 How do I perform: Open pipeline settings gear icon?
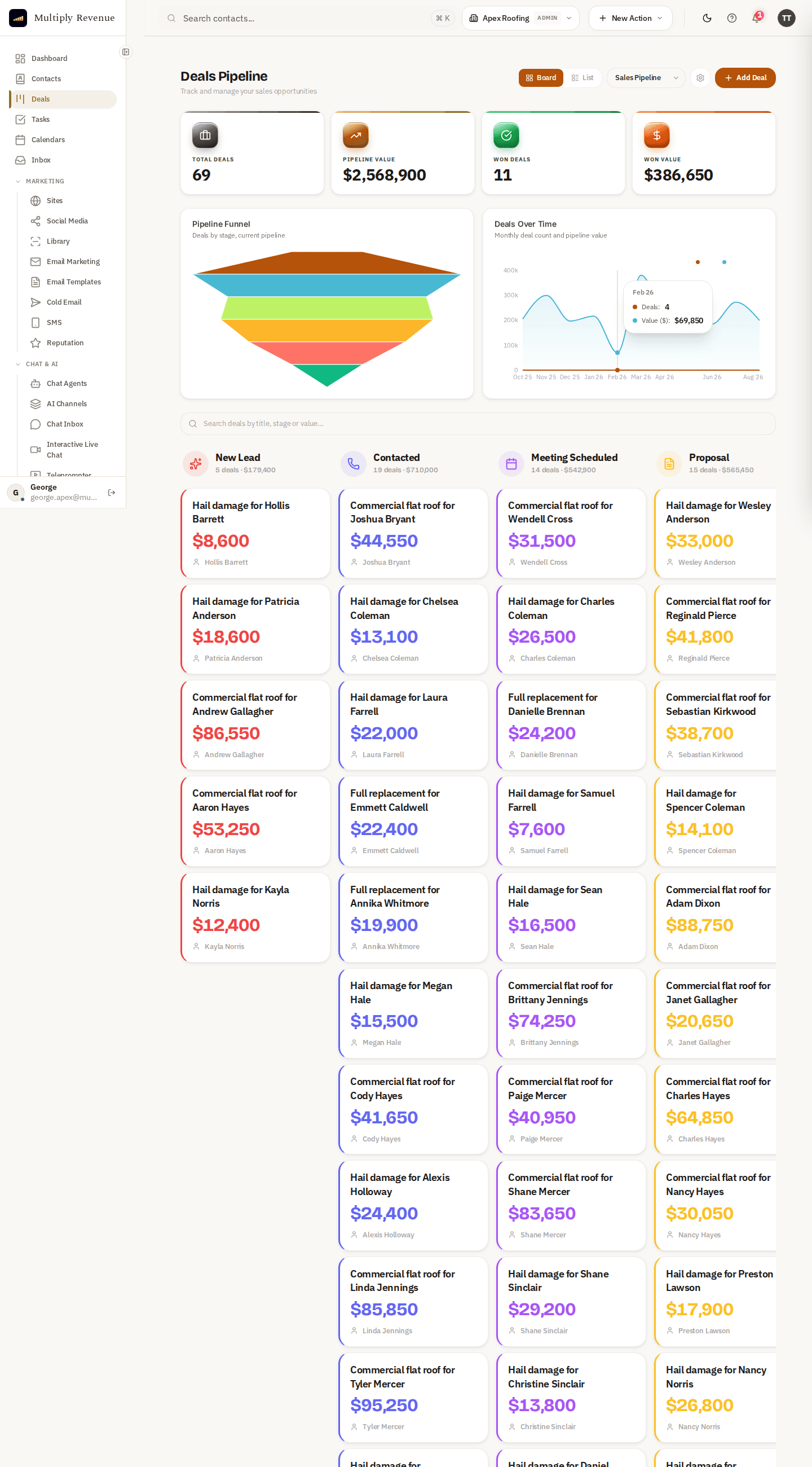(x=700, y=78)
